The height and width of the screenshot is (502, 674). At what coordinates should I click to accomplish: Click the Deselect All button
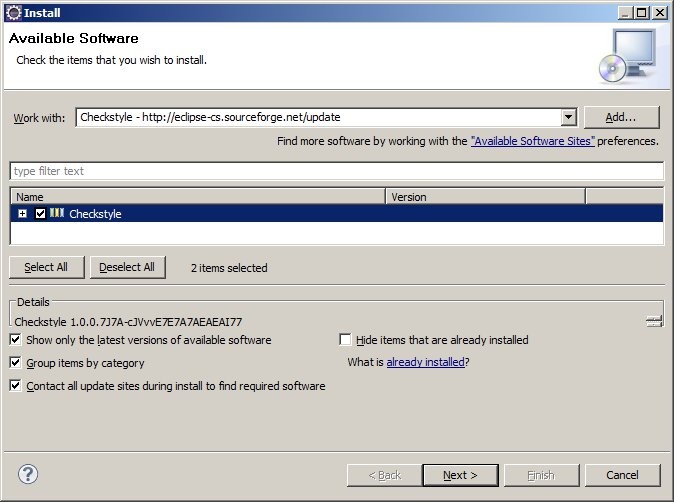pyautogui.click(x=128, y=267)
